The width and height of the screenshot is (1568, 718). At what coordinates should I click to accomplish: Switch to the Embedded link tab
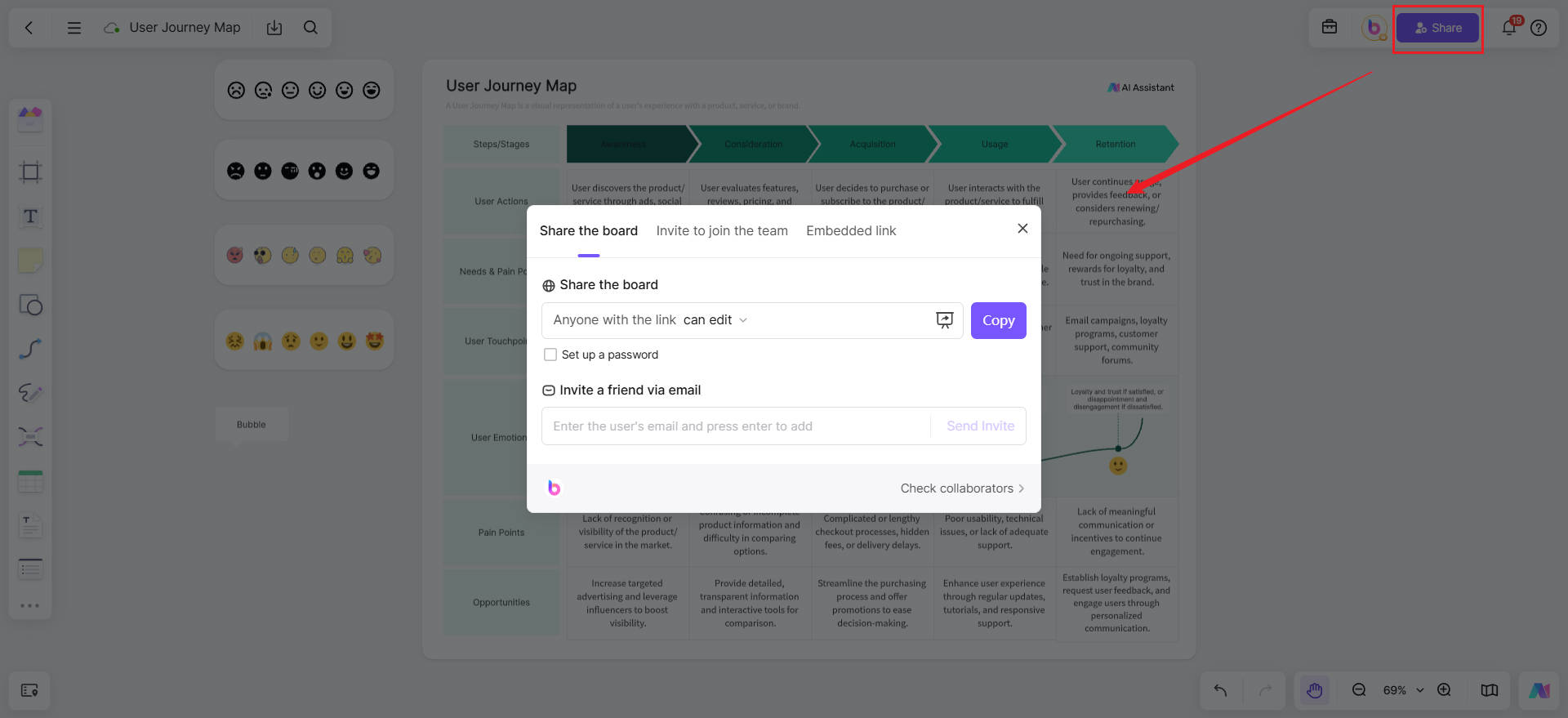click(x=851, y=231)
